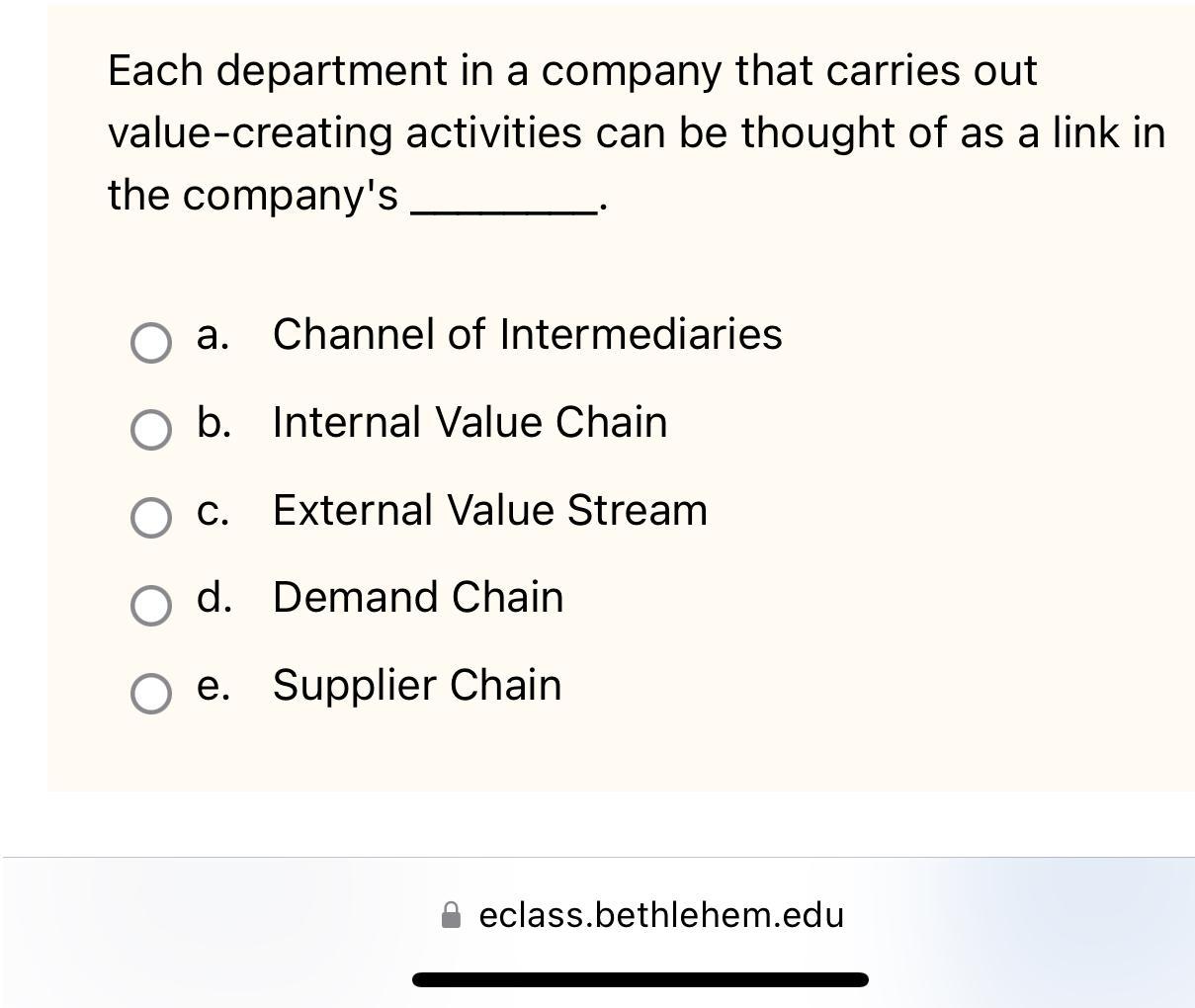Click the answer text Supplier Chain

pos(416,685)
